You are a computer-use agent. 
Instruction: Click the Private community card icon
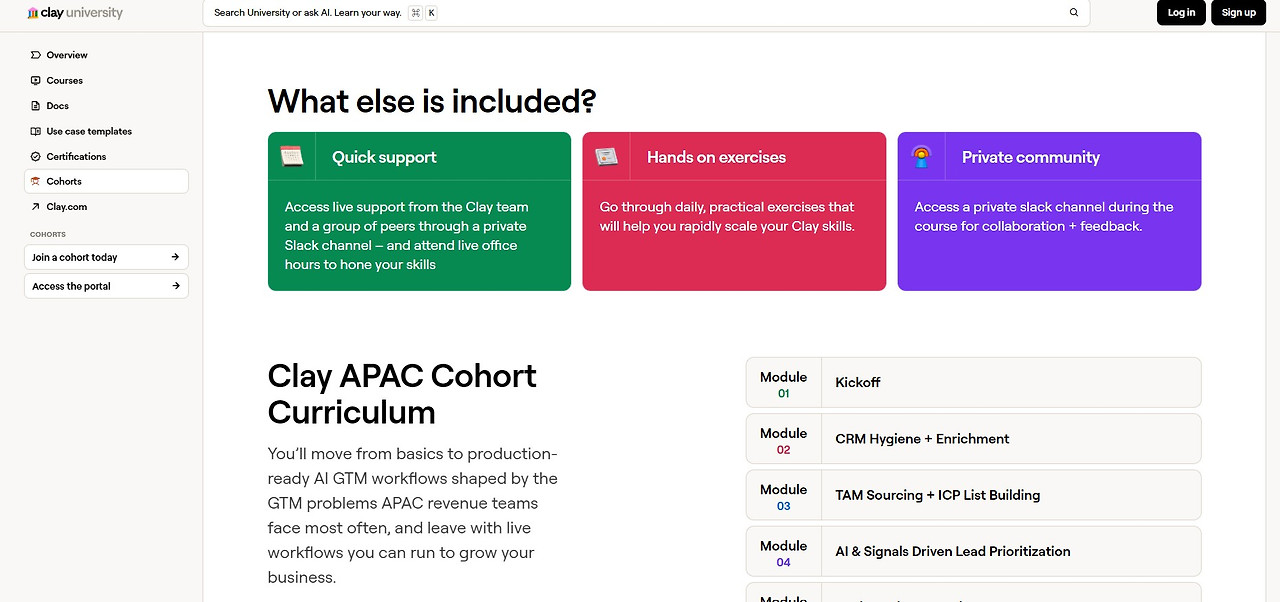click(921, 156)
